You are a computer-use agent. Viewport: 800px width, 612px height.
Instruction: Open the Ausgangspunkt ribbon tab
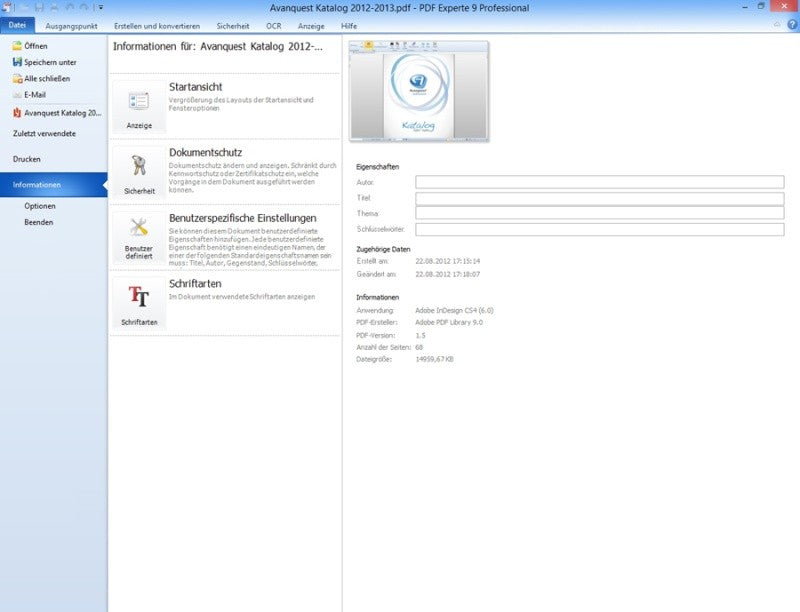pyautogui.click(x=71, y=26)
